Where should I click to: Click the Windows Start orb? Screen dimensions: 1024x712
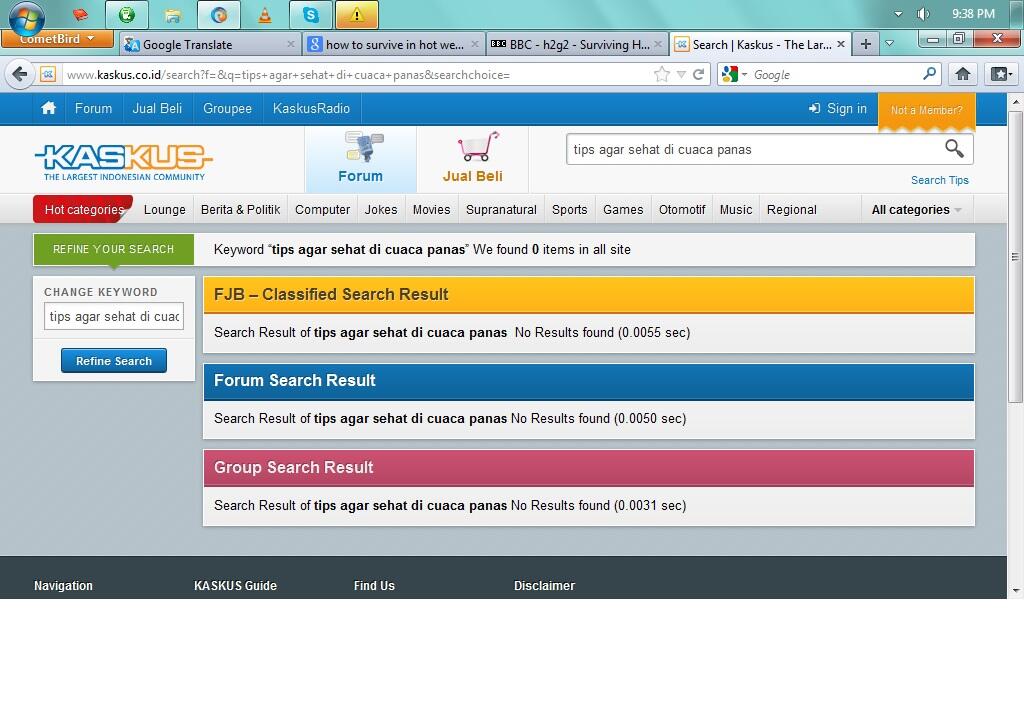pos(26,18)
